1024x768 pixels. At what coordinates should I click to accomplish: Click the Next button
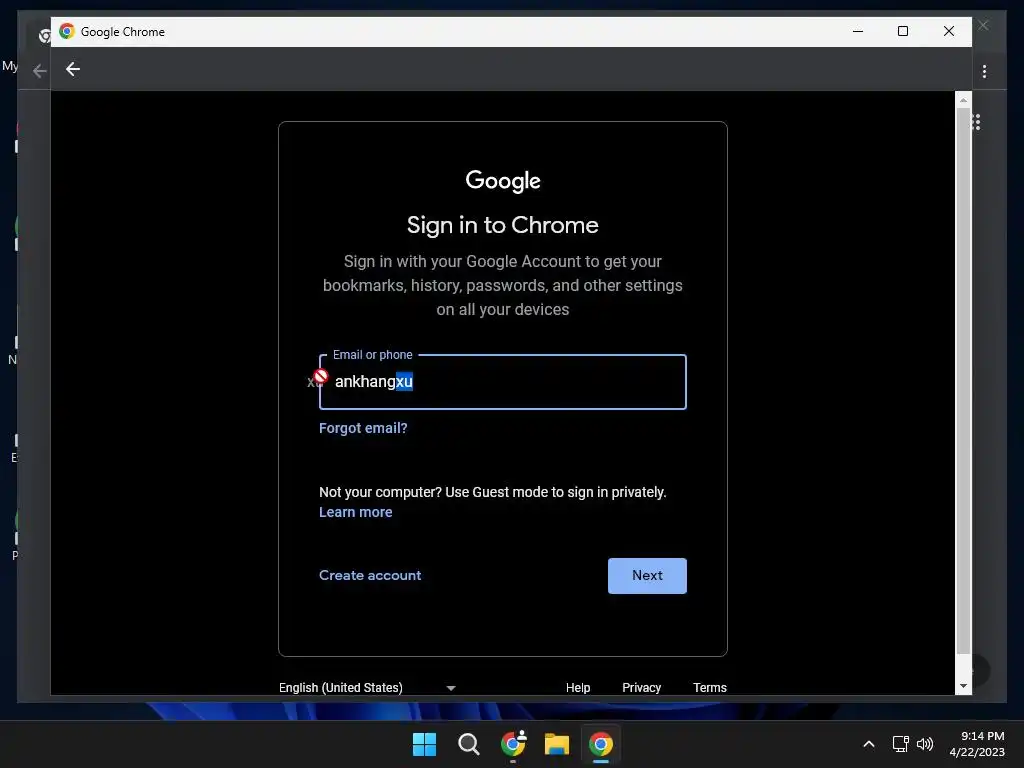(x=647, y=576)
